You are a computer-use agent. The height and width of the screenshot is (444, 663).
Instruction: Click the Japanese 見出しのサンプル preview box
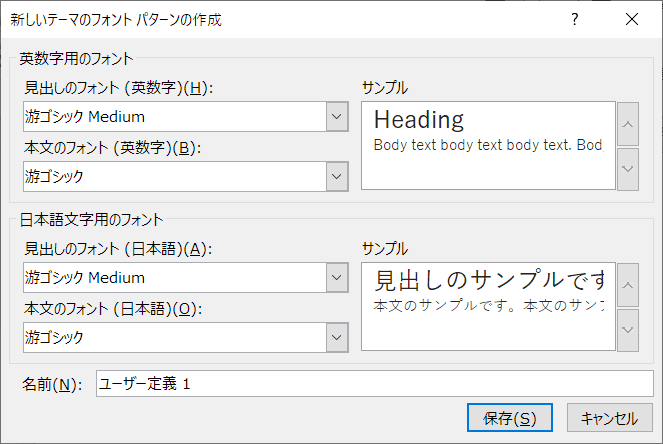coord(487,306)
